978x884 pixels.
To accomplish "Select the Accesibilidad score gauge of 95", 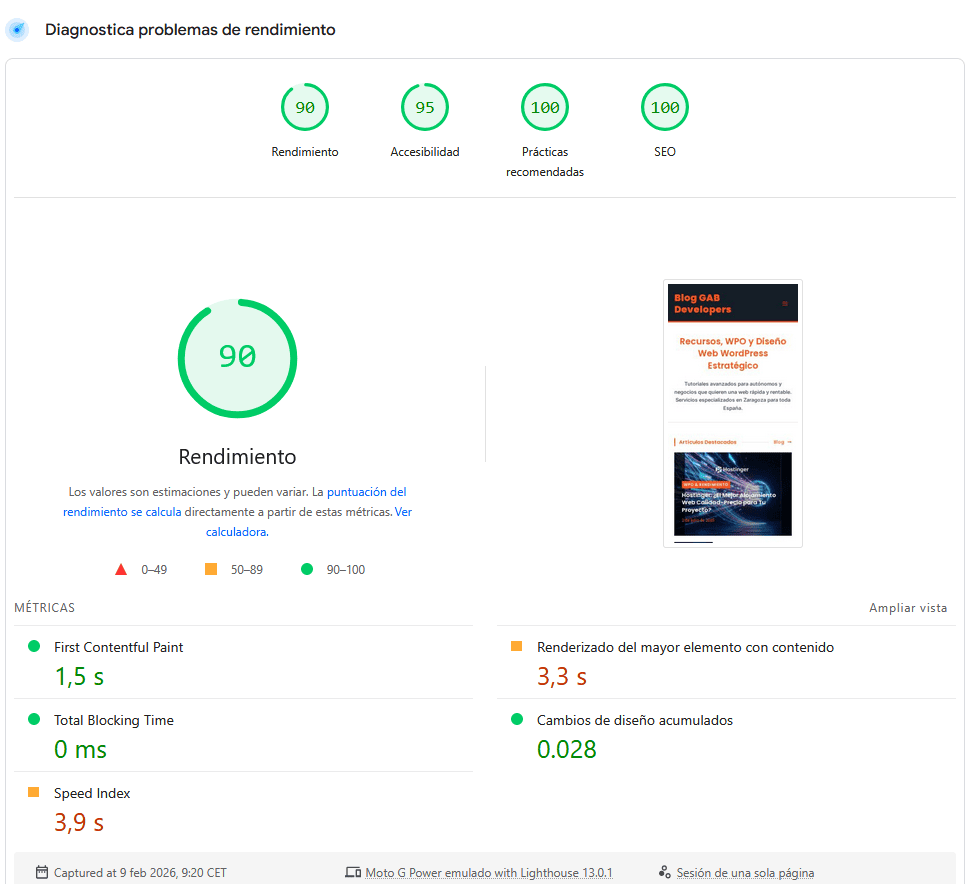I will [425, 108].
